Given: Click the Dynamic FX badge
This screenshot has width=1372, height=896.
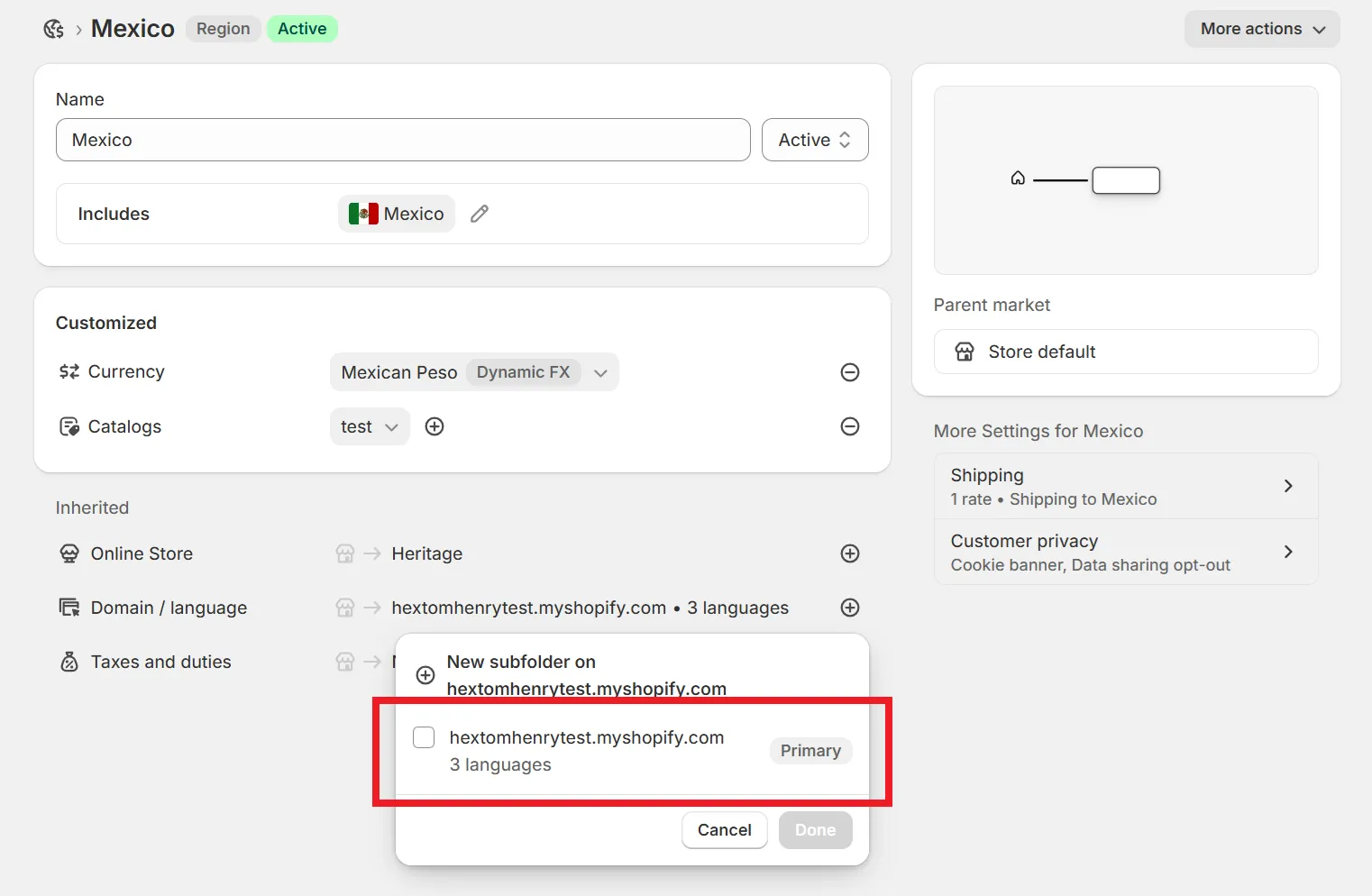Looking at the screenshot, I should (x=523, y=372).
